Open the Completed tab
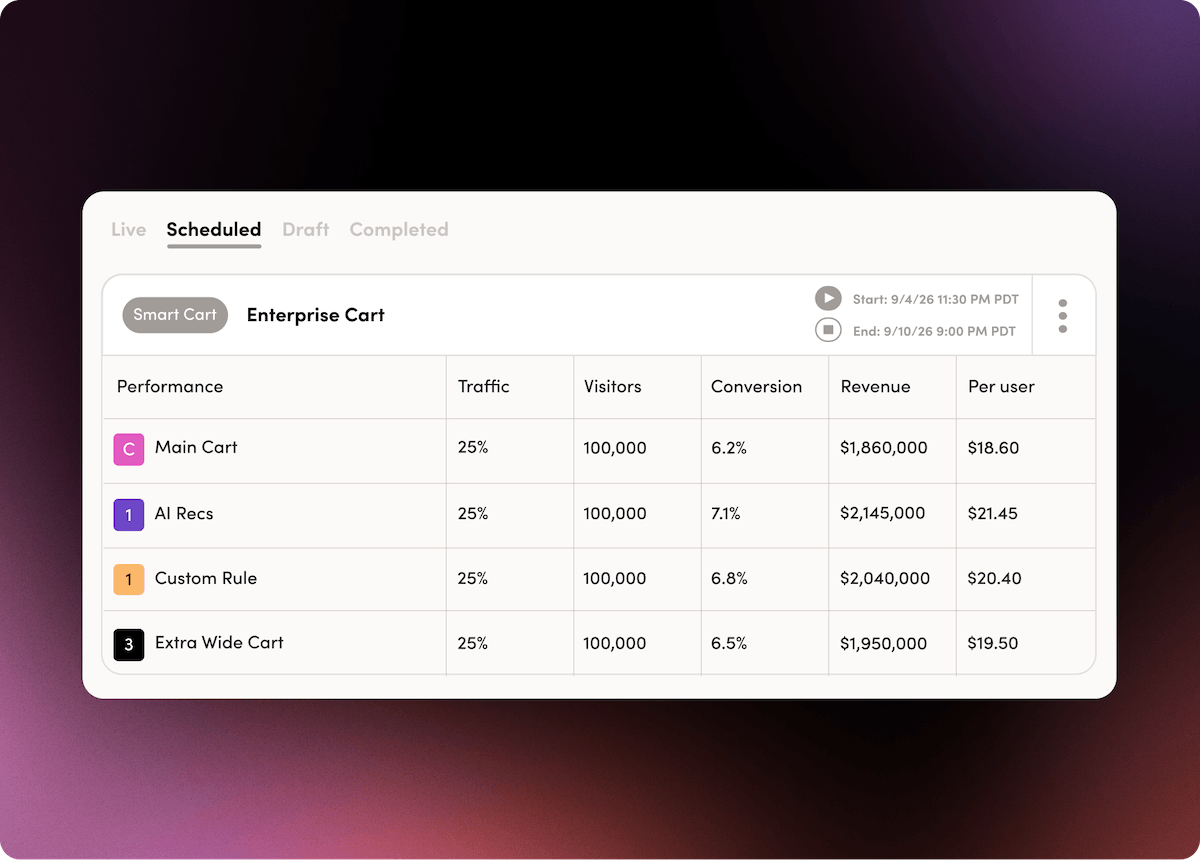Screen dimensions: 1200x860 399,229
